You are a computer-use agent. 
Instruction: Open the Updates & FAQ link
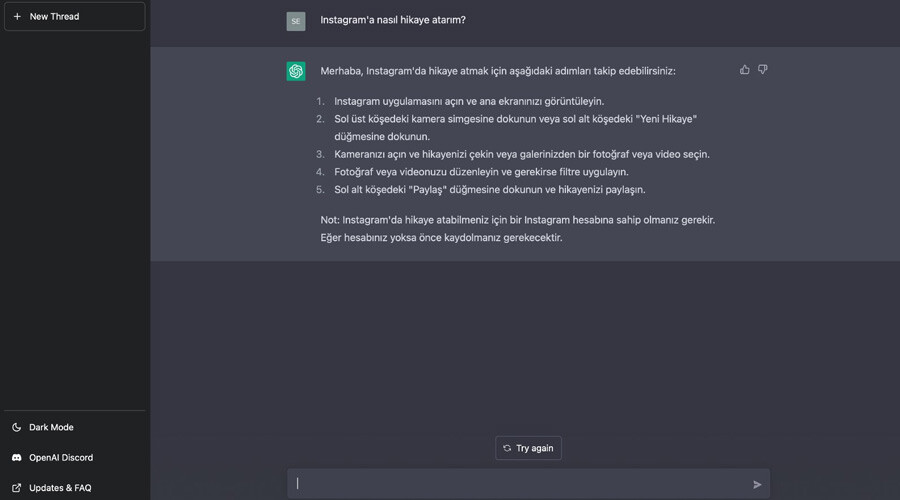60,488
